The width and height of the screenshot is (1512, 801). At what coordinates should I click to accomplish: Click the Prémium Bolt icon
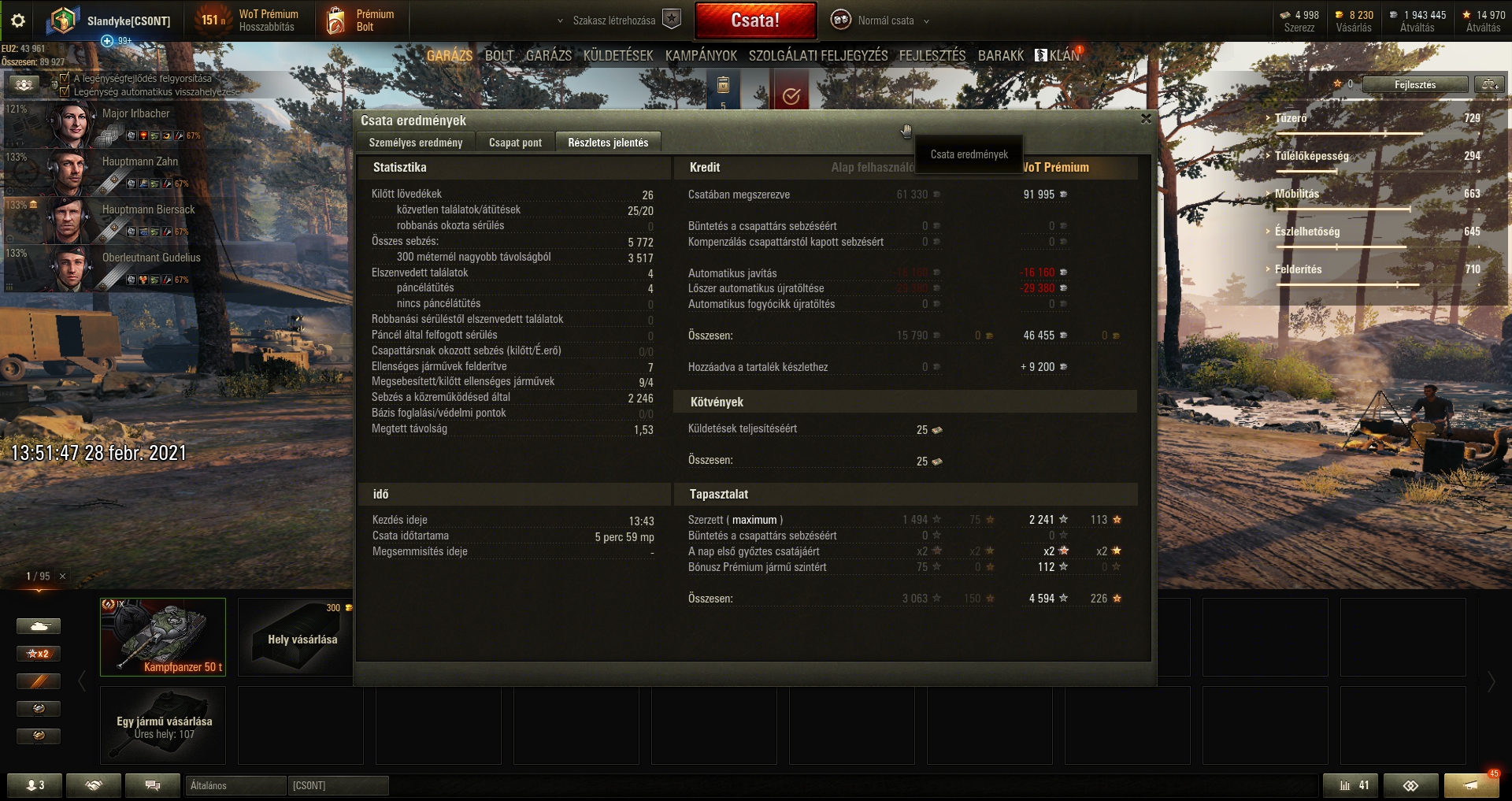(336, 20)
